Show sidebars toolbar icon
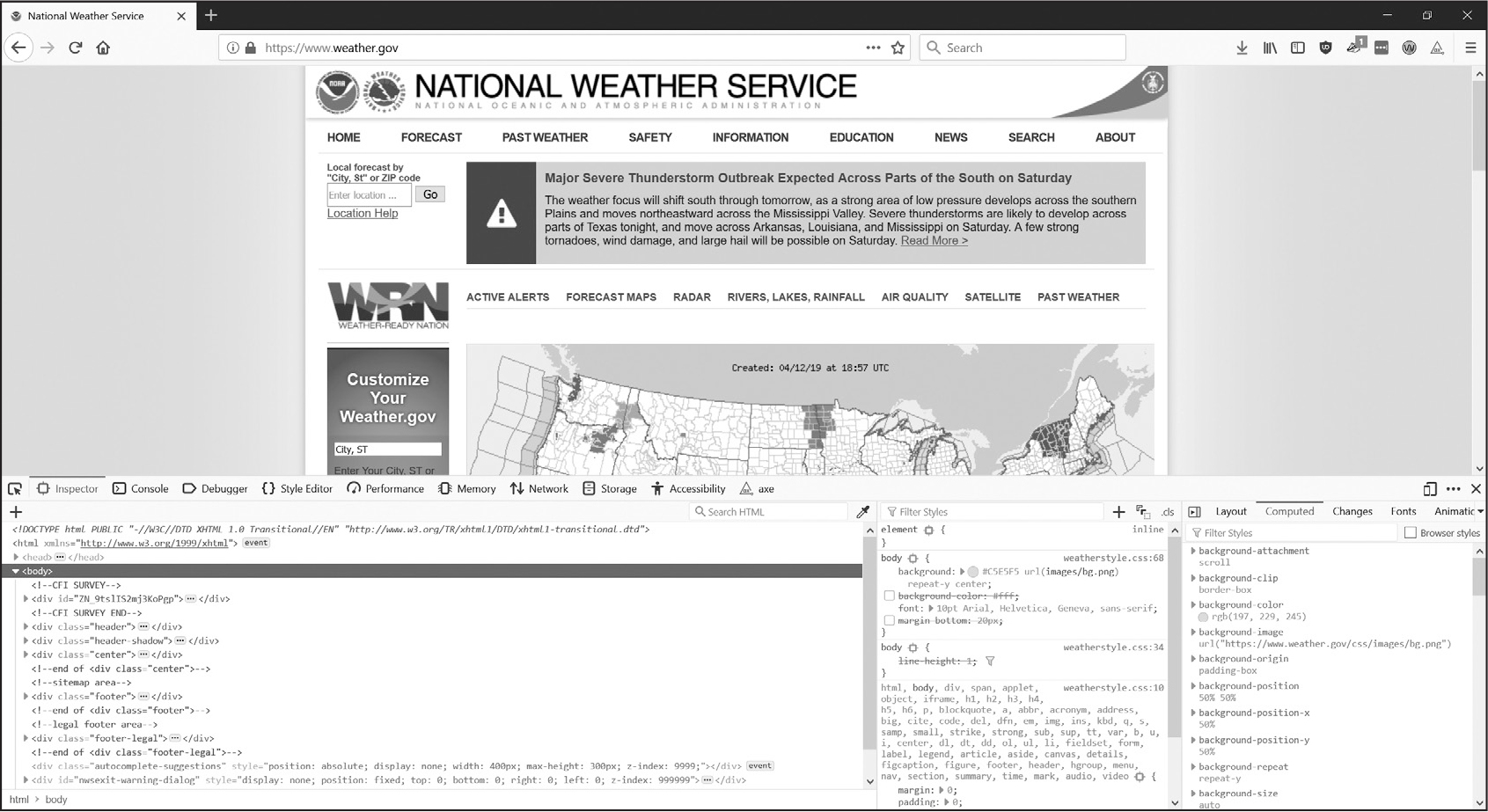 click(x=1298, y=48)
